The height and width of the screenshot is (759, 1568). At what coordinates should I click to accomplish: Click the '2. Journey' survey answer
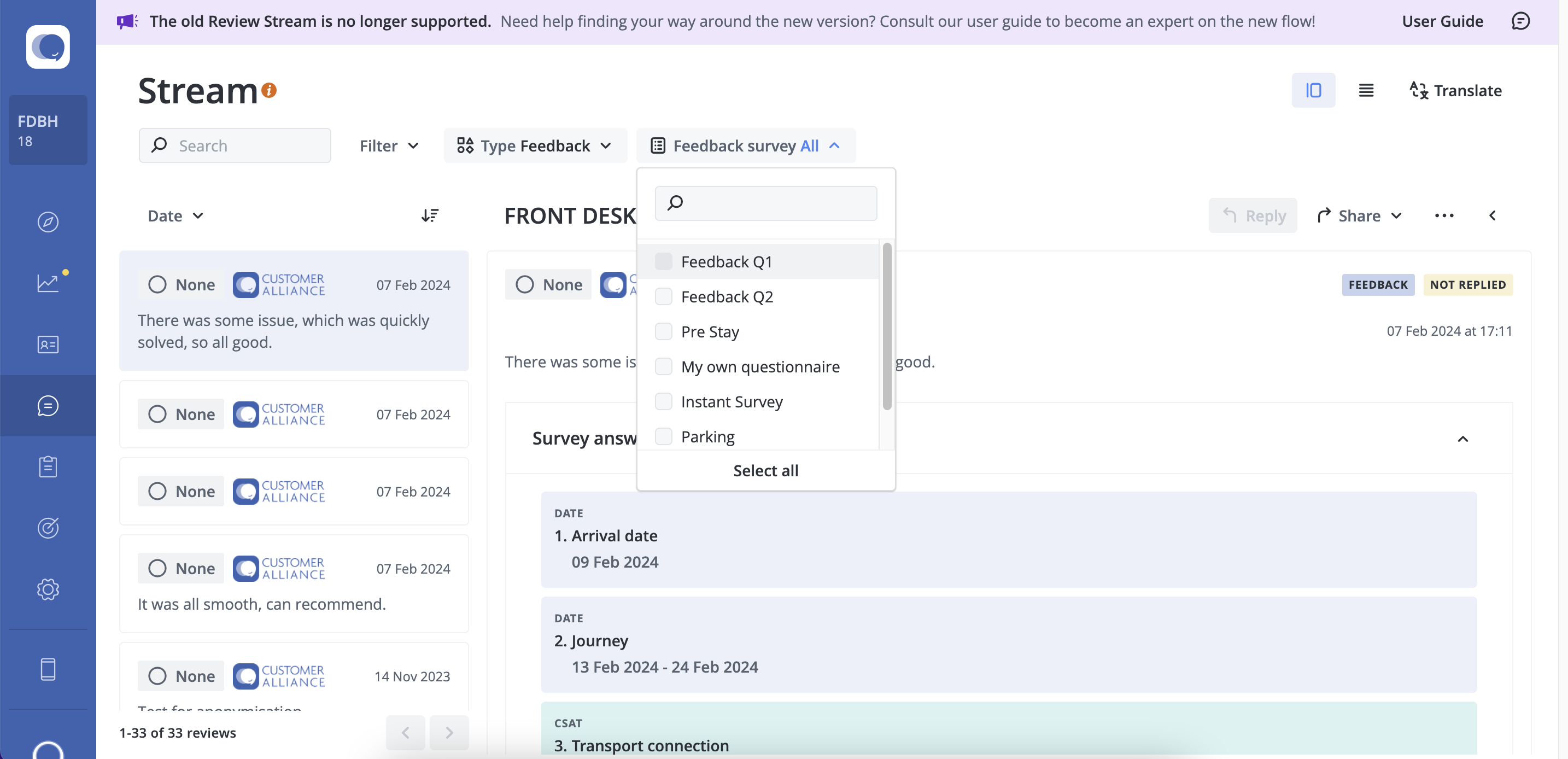coord(1009,645)
